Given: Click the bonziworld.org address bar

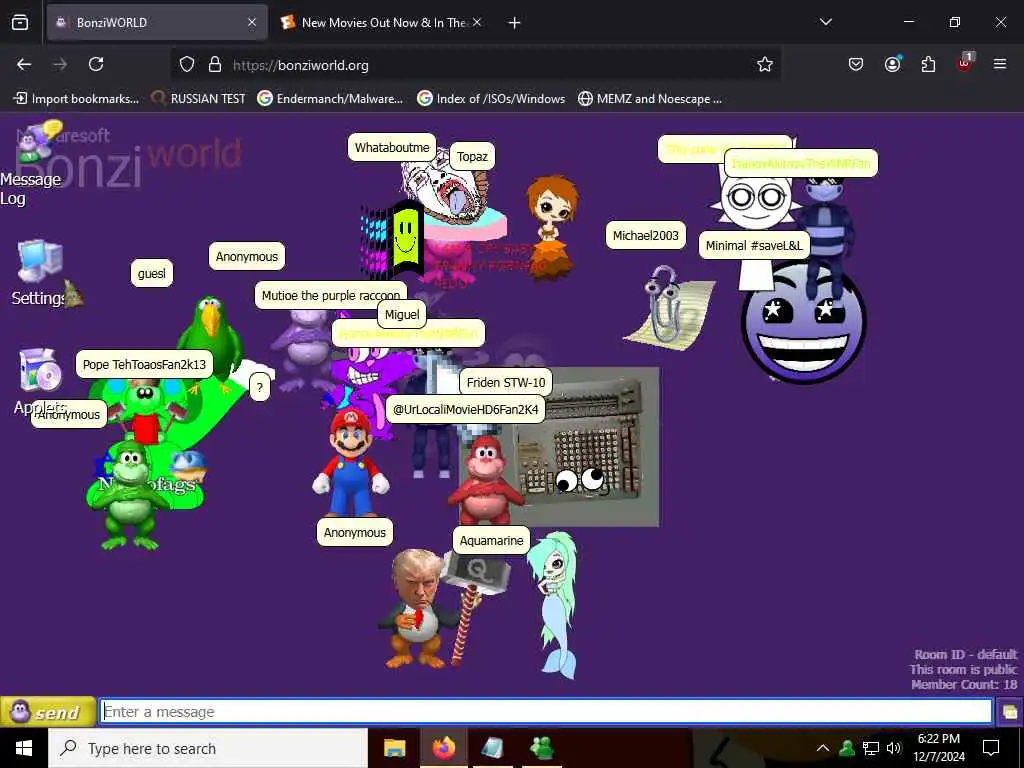Looking at the screenshot, I should (x=475, y=65).
